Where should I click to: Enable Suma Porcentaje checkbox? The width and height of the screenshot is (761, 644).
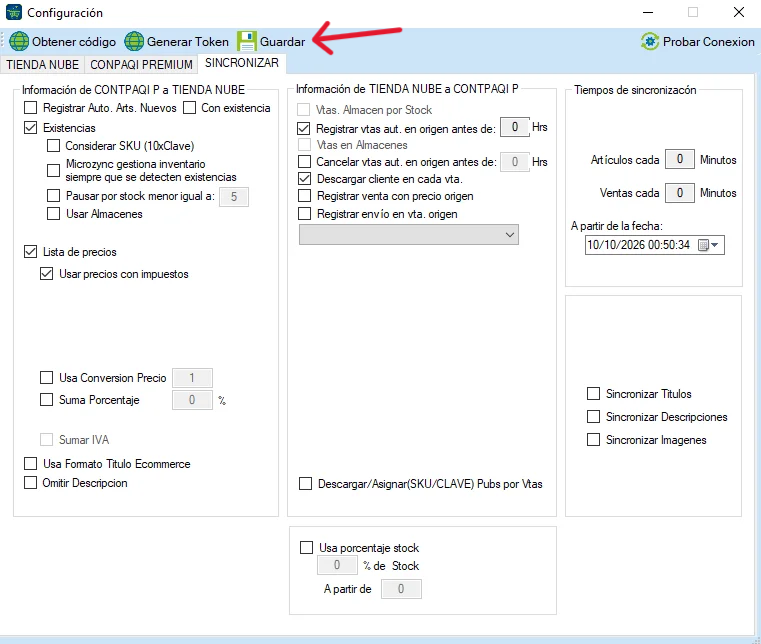[47, 399]
